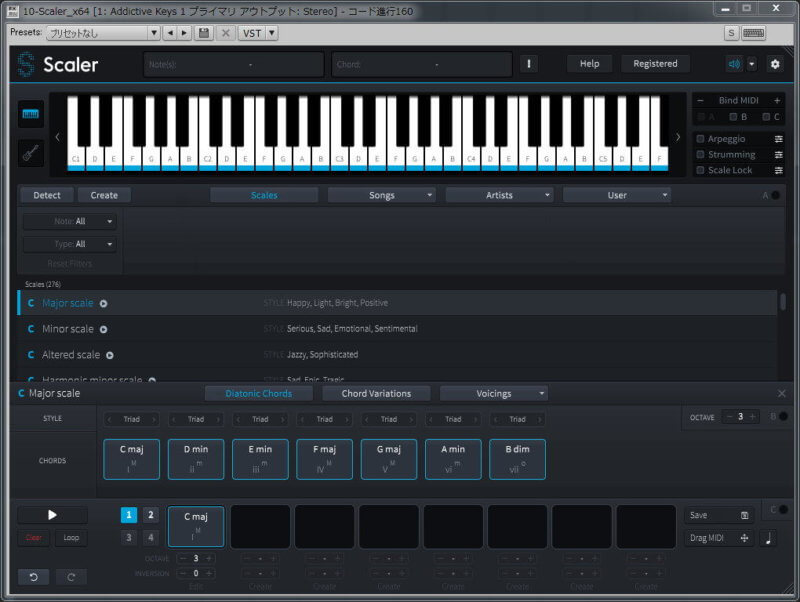Increase the chord panel OCTAVE value
Screen dimensions: 800x602
click(x=752, y=417)
